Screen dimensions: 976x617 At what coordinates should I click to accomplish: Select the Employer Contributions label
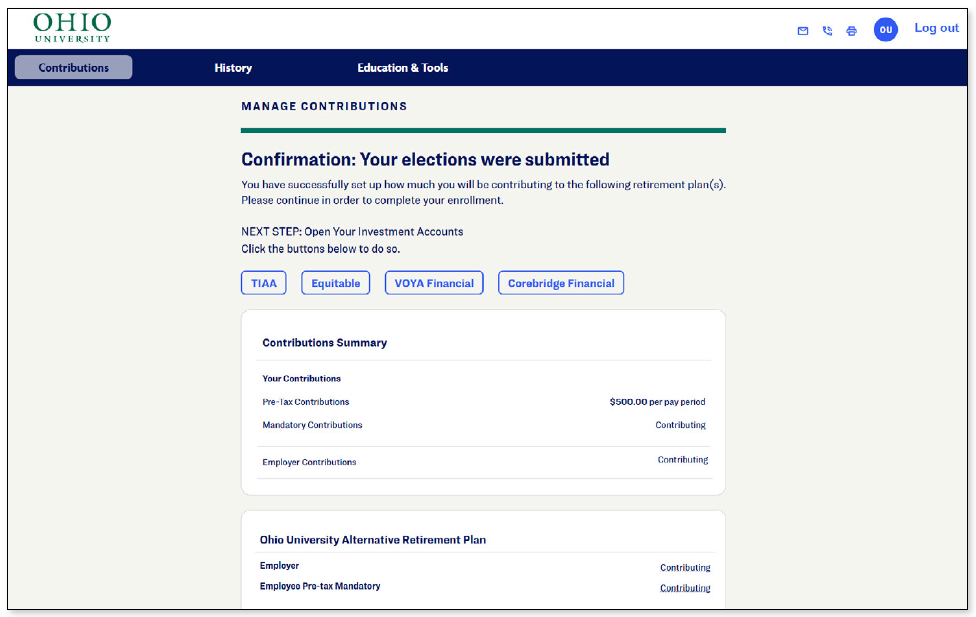(x=309, y=462)
